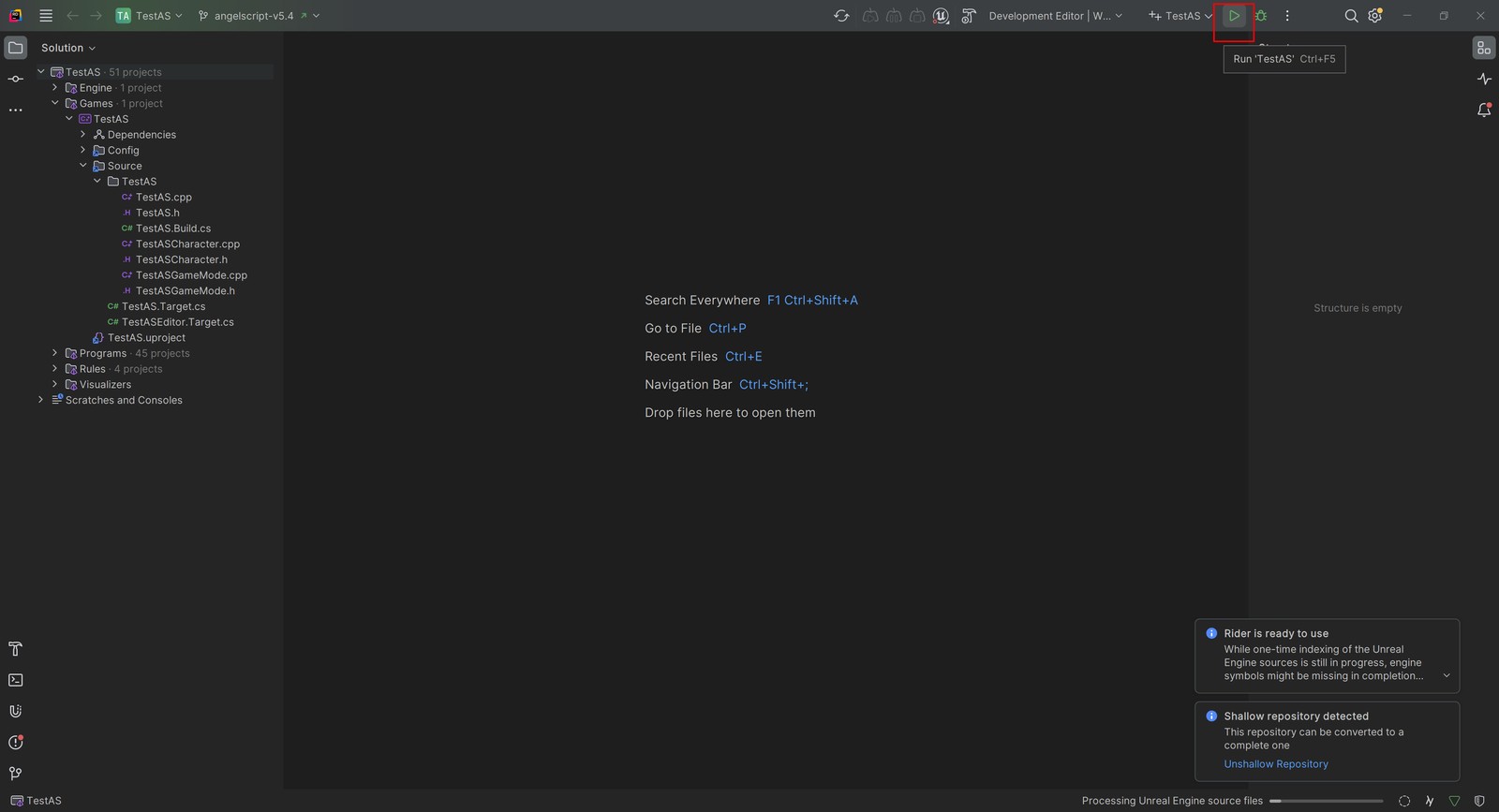Image resolution: width=1499 pixels, height=812 pixels.
Task: Click the shield icon in status bar
Action: click(1479, 801)
